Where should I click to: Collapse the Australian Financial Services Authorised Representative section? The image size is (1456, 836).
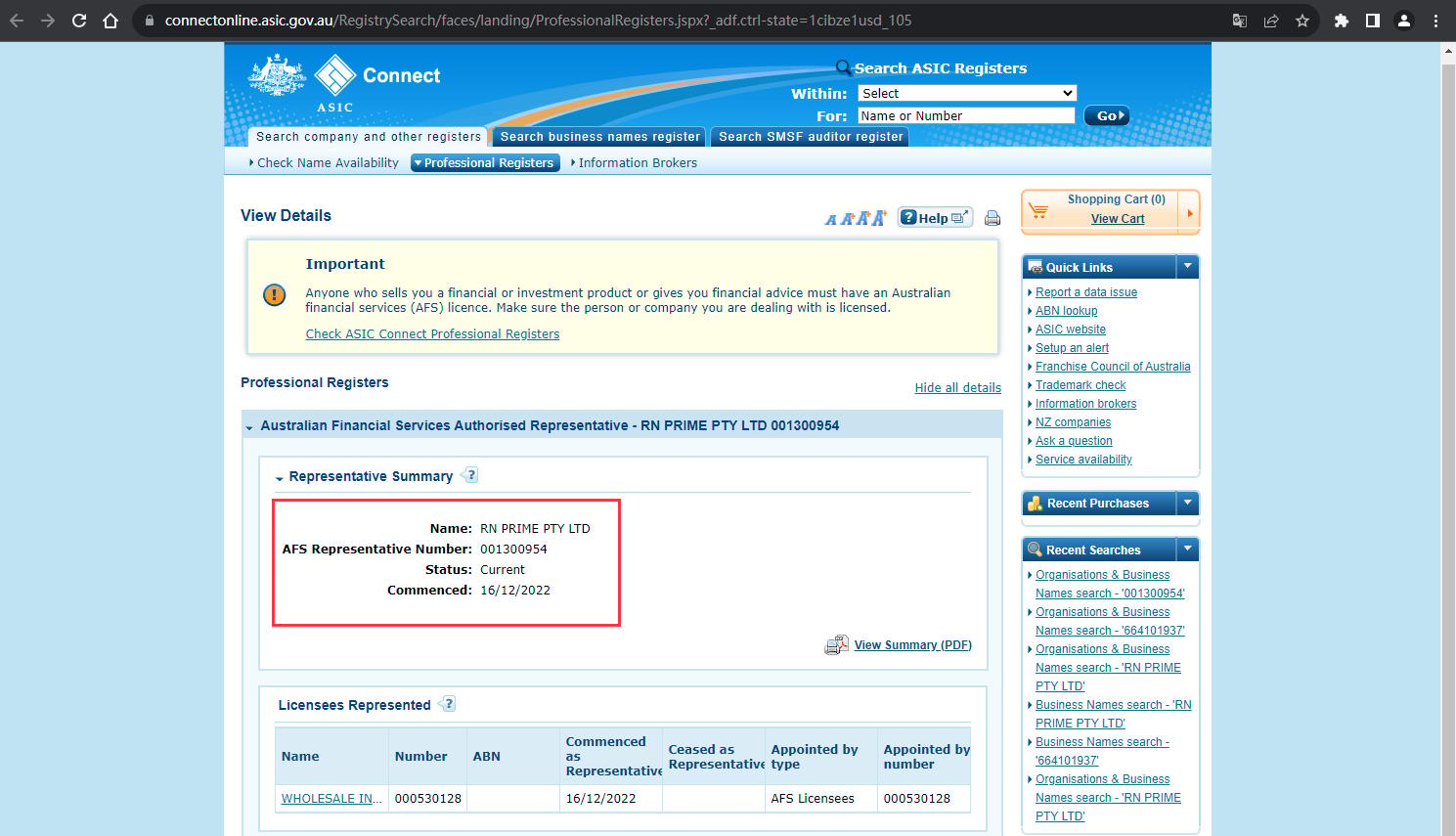[x=249, y=427]
